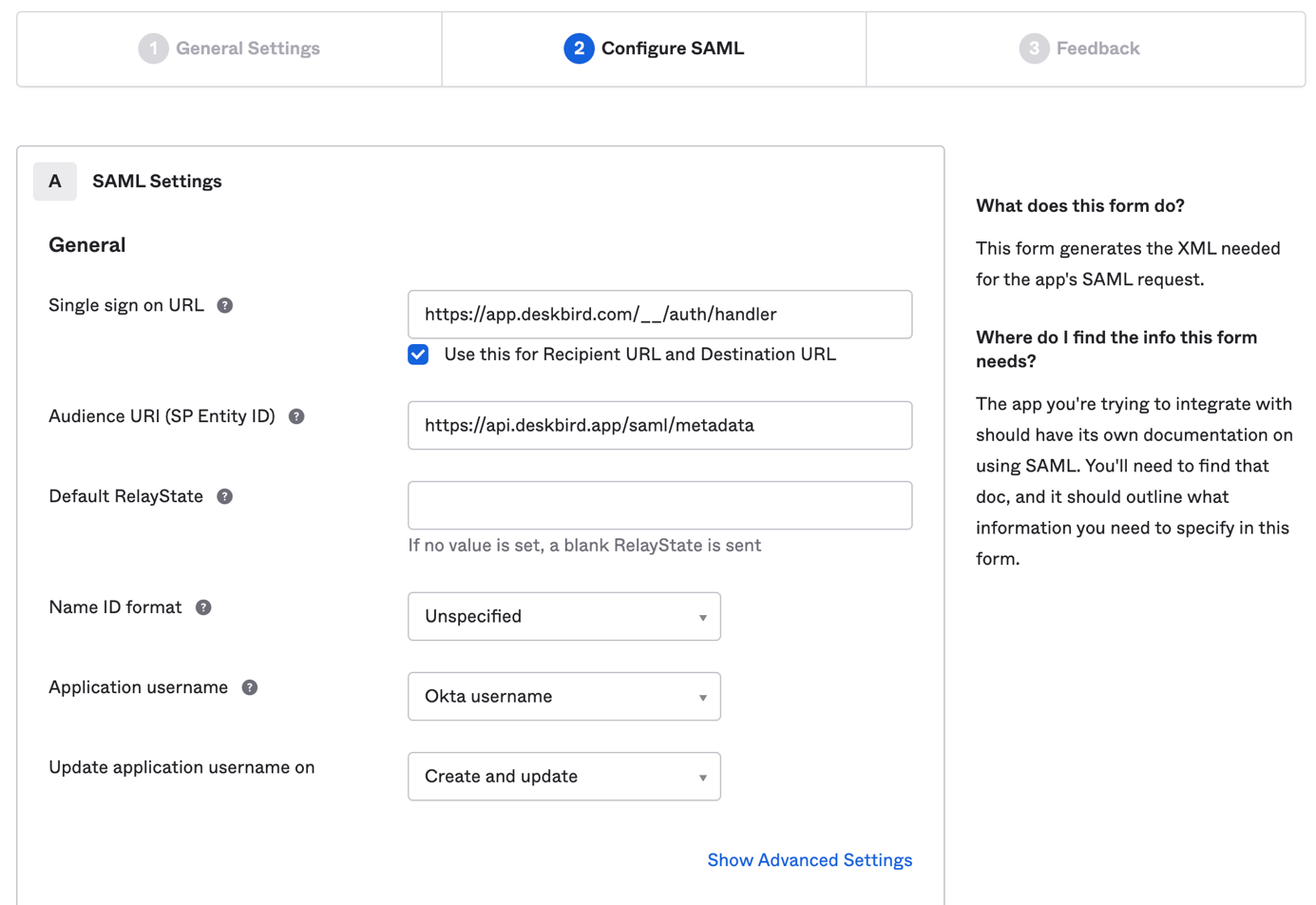Click step 3 circle icon for Feedback
The height and width of the screenshot is (905, 1316).
pos(1034,48)
